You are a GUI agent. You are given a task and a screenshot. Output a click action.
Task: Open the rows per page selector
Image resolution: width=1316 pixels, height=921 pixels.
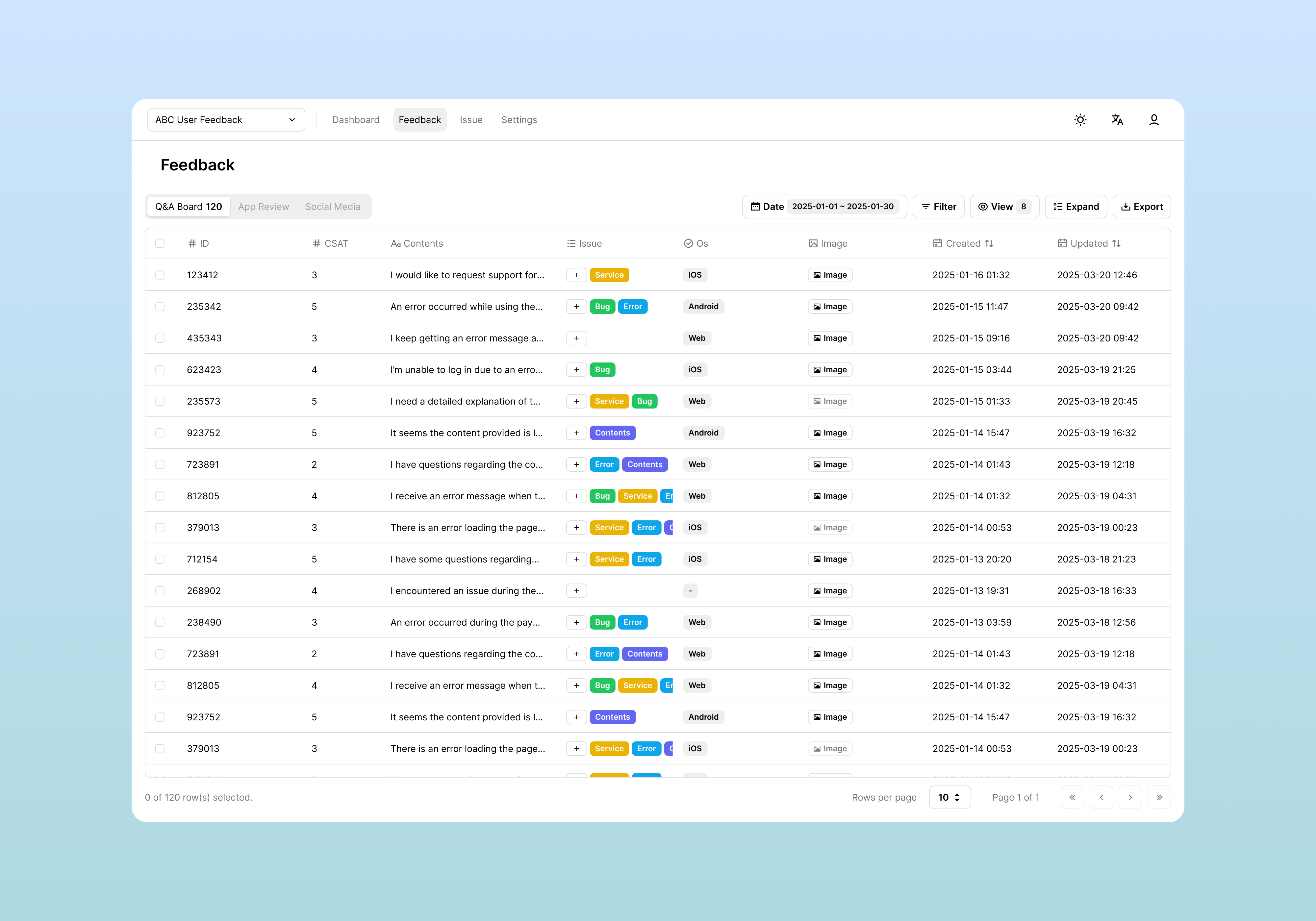(x=949, y=797)
